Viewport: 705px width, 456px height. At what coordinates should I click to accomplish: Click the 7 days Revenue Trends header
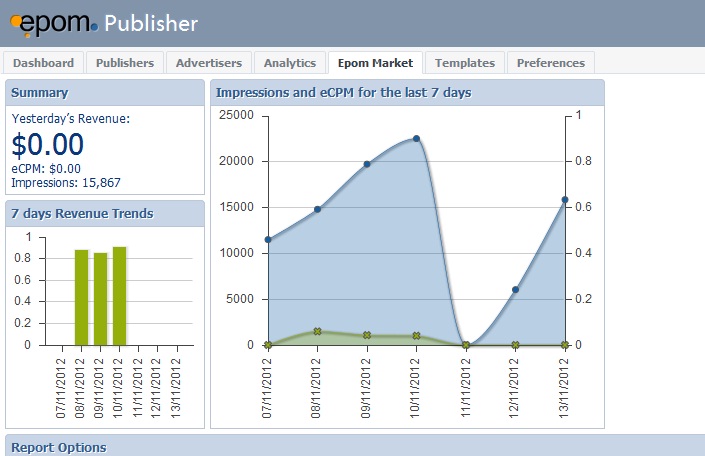[x=105, y=214]
